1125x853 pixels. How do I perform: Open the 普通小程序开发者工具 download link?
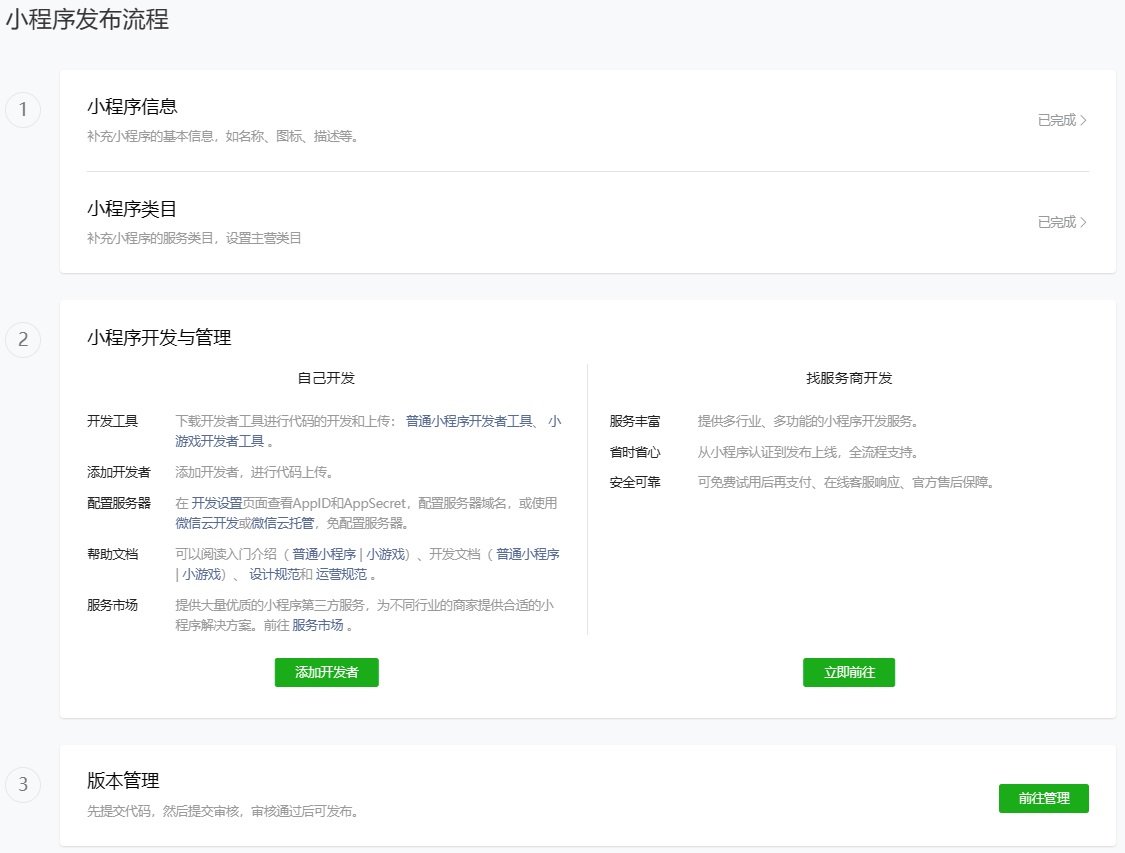(469, 421)
